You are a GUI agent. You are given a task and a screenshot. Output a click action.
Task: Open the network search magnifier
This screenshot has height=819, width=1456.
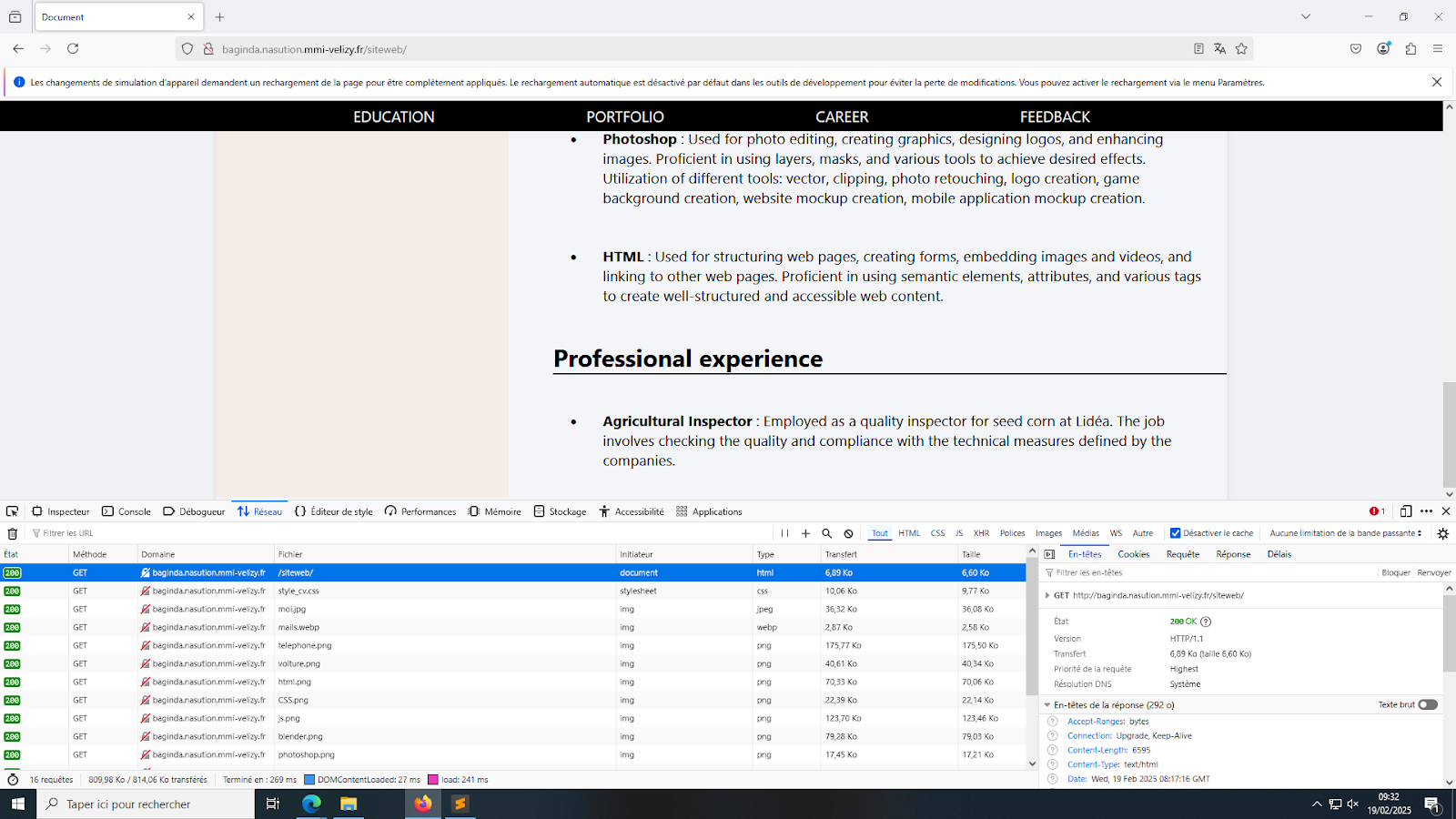pos(826,534)
